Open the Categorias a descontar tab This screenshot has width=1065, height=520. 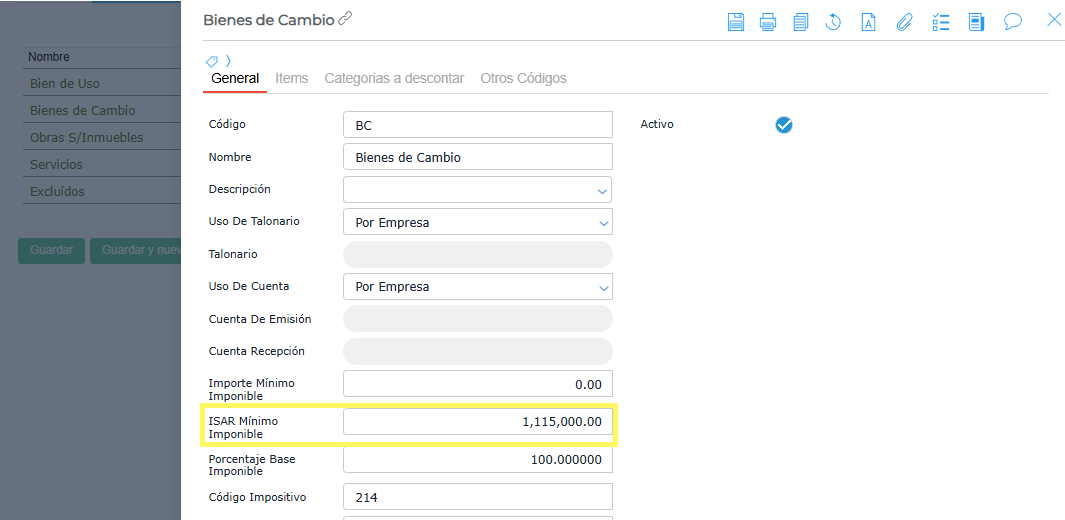pyautogui.click(x=394, y=78)
